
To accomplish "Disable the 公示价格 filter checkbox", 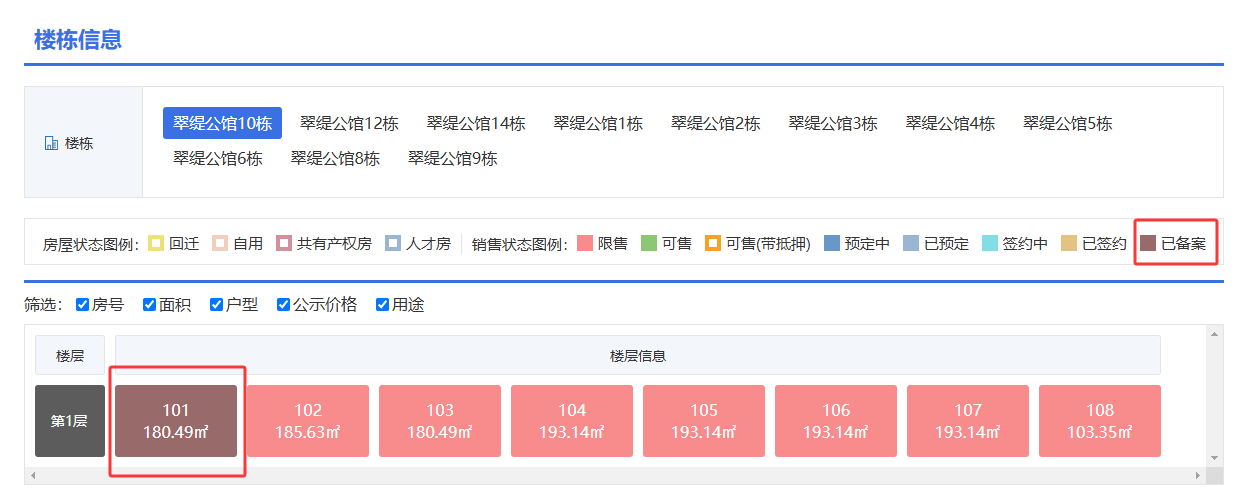I will 284,304.
